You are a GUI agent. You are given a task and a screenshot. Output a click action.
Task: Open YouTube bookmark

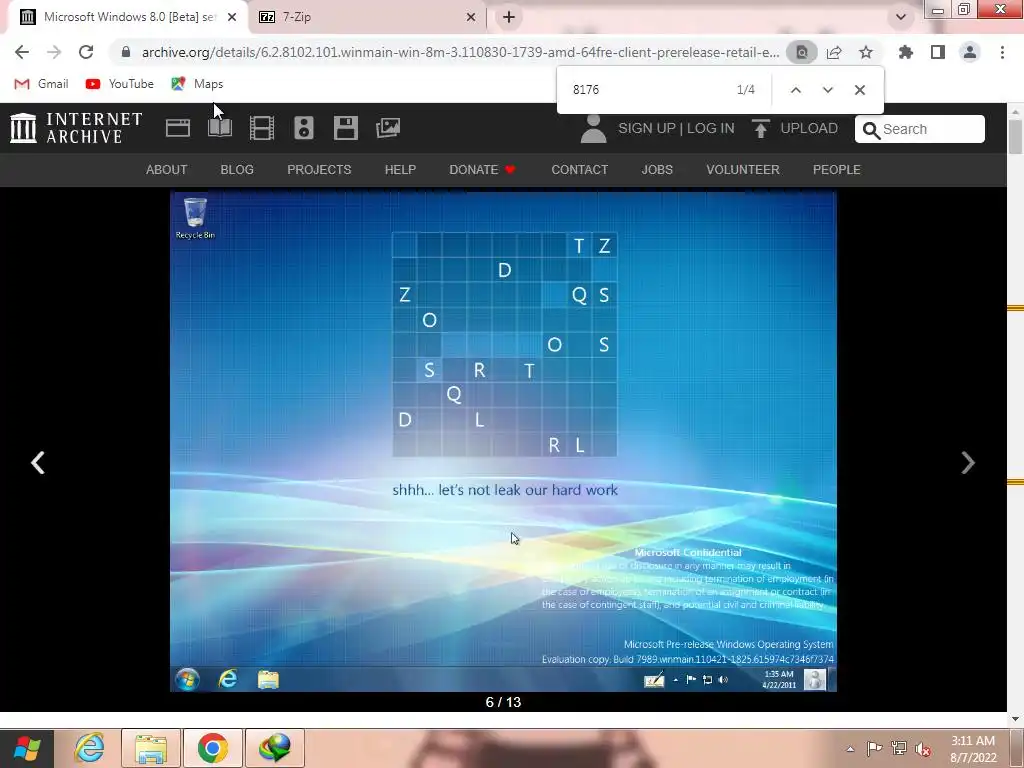pos(120,84)
